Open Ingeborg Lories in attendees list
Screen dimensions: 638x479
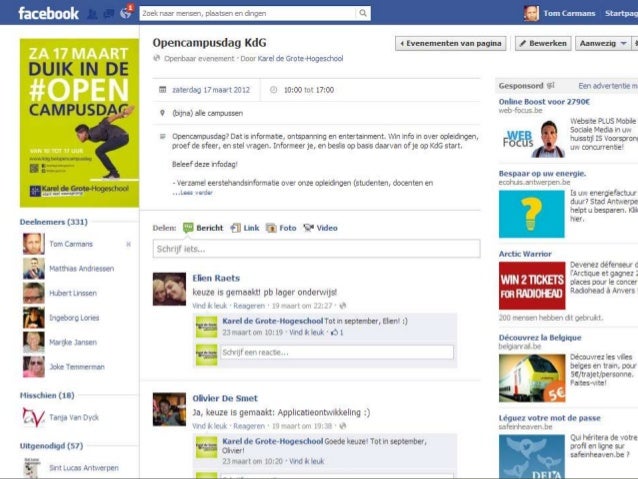(74, 317)
